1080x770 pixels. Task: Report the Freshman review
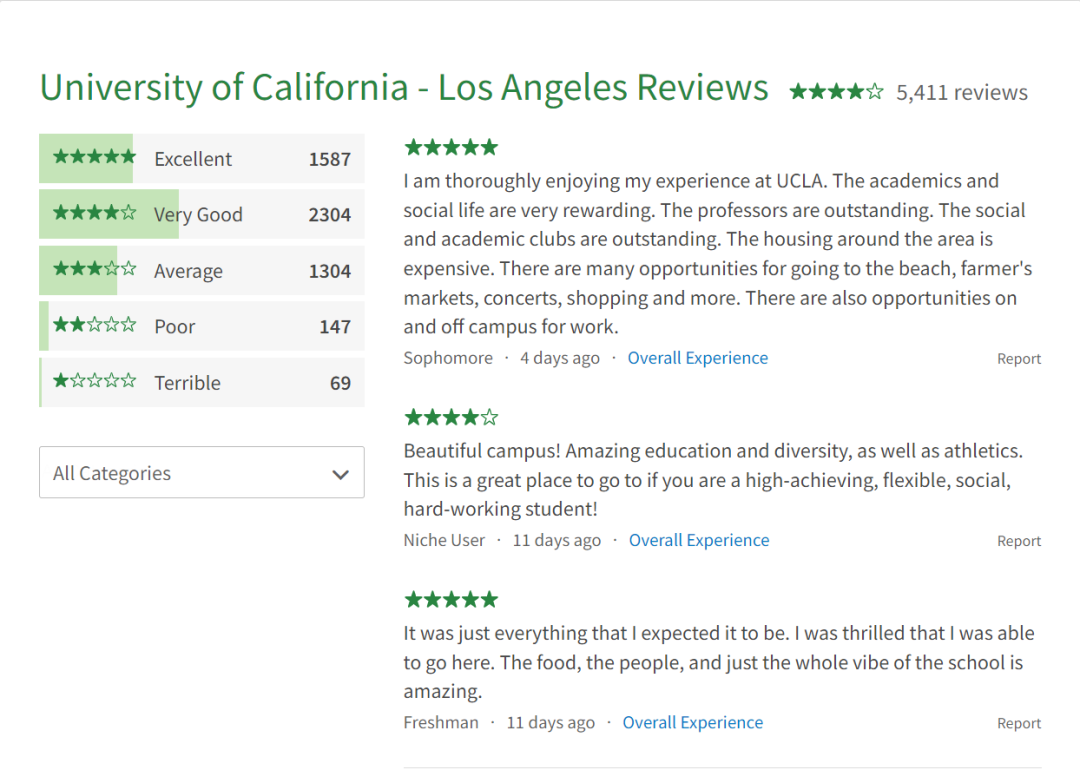(1018, 723)
